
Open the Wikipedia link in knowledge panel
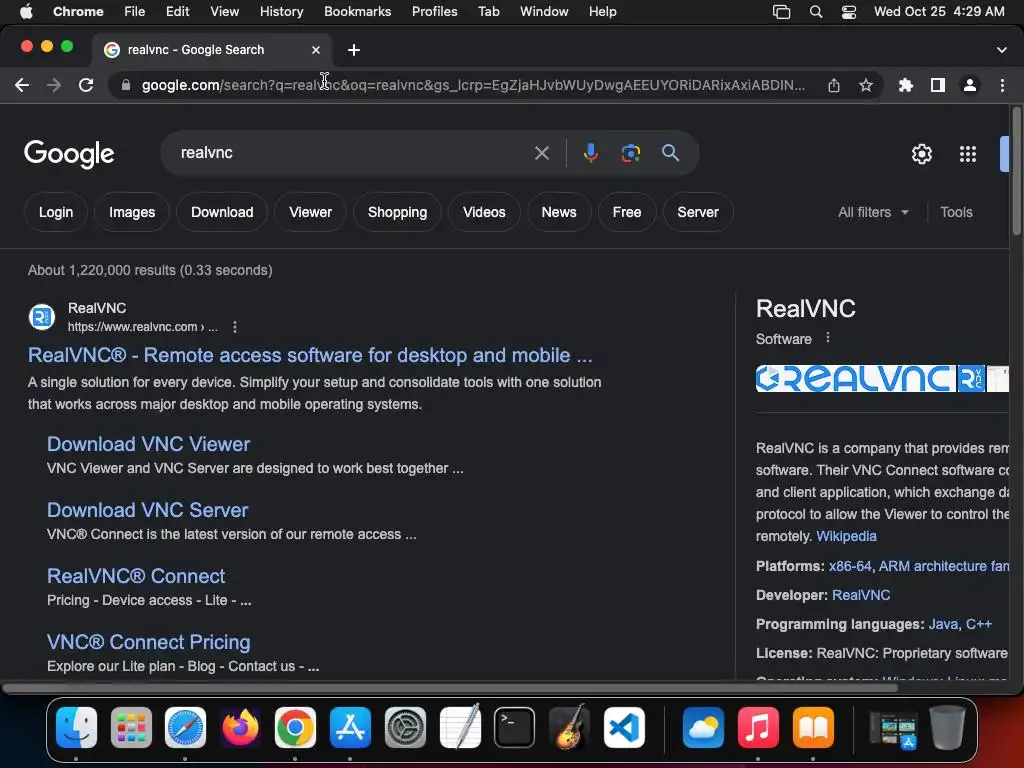tap(846, 536)
